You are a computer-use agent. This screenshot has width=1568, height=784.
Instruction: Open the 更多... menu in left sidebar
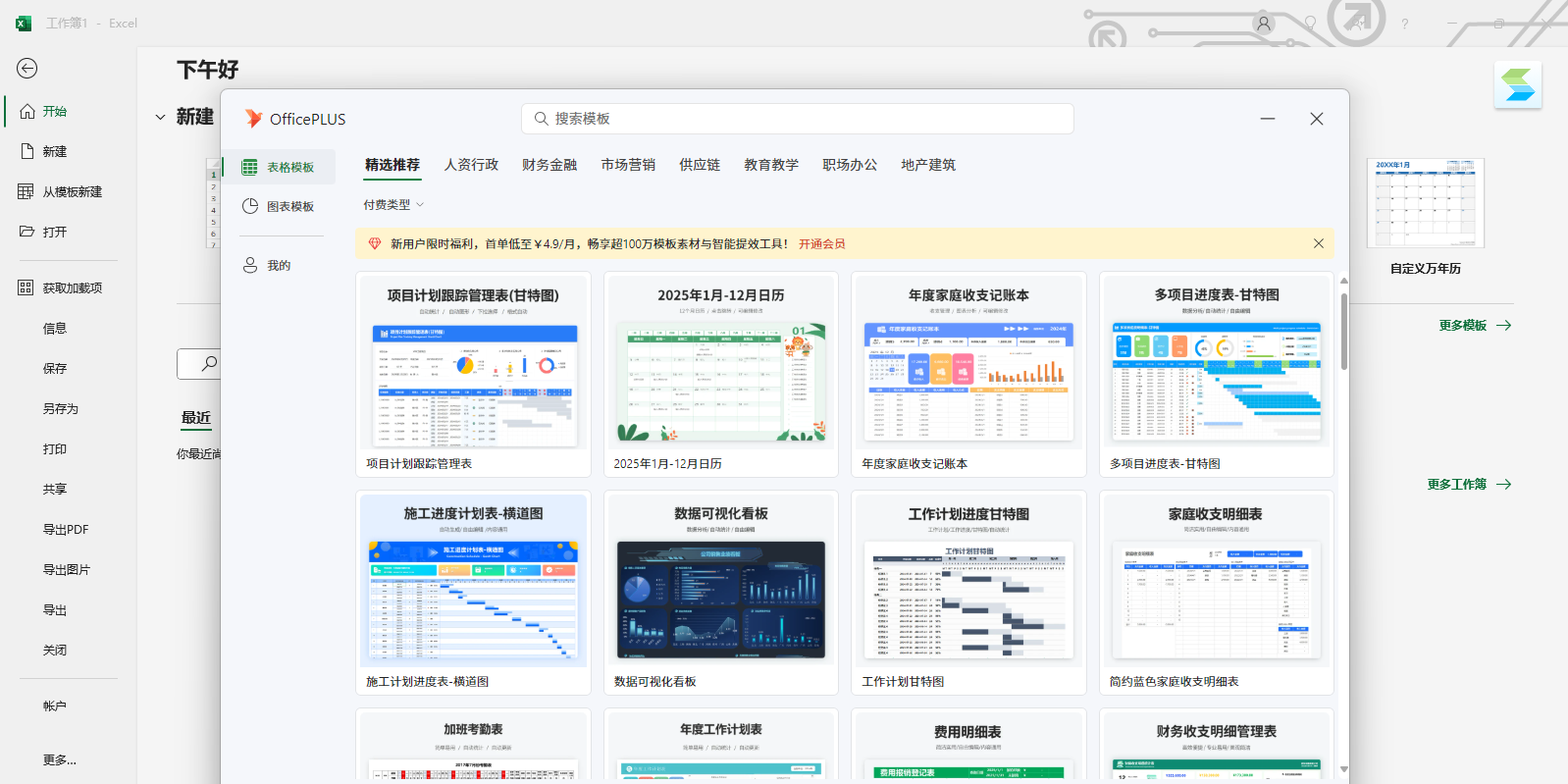coord(59,760)
